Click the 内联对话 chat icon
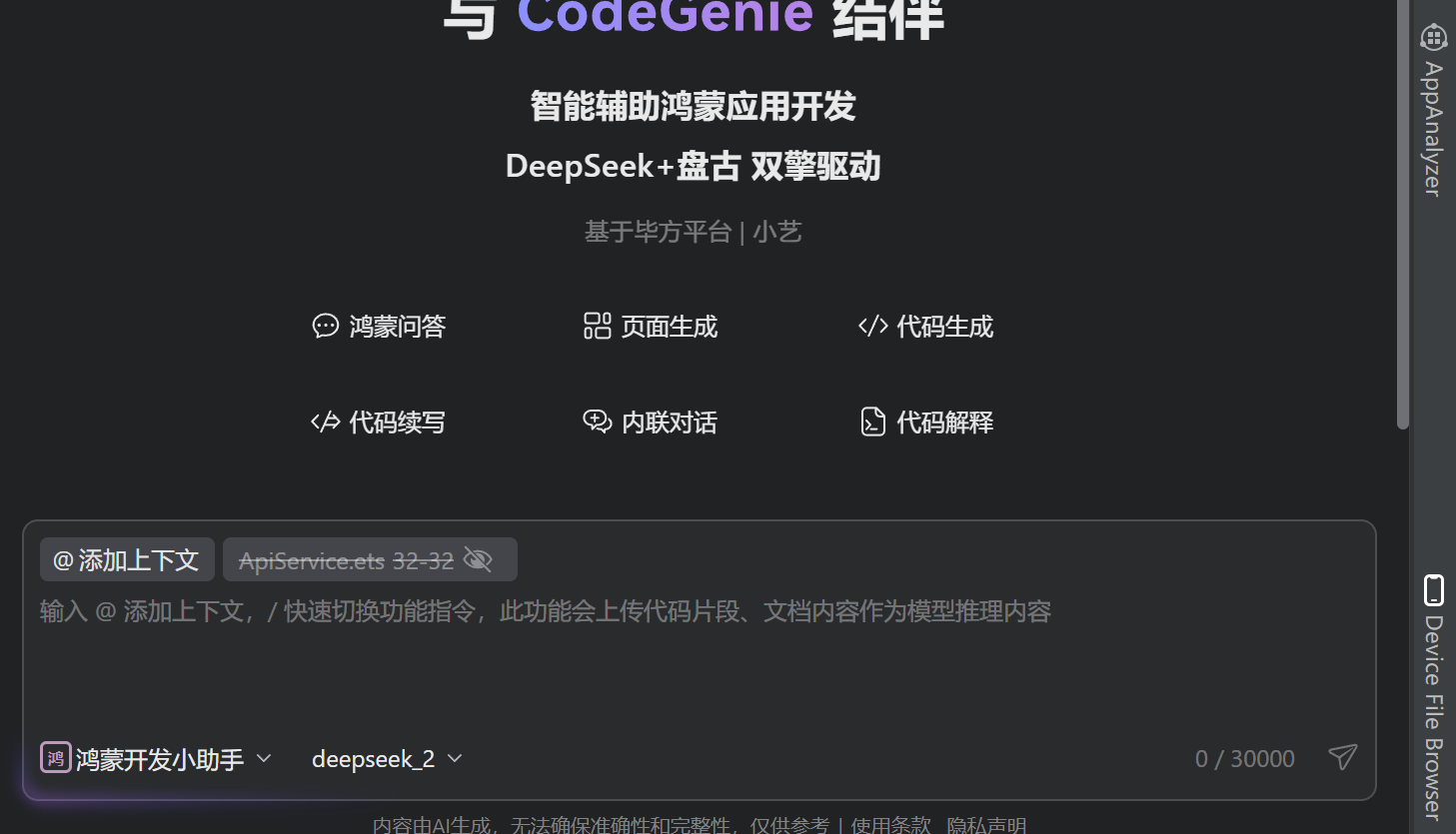The height and width of the screenshot is (834, 1456). click(x=598, y=421)
